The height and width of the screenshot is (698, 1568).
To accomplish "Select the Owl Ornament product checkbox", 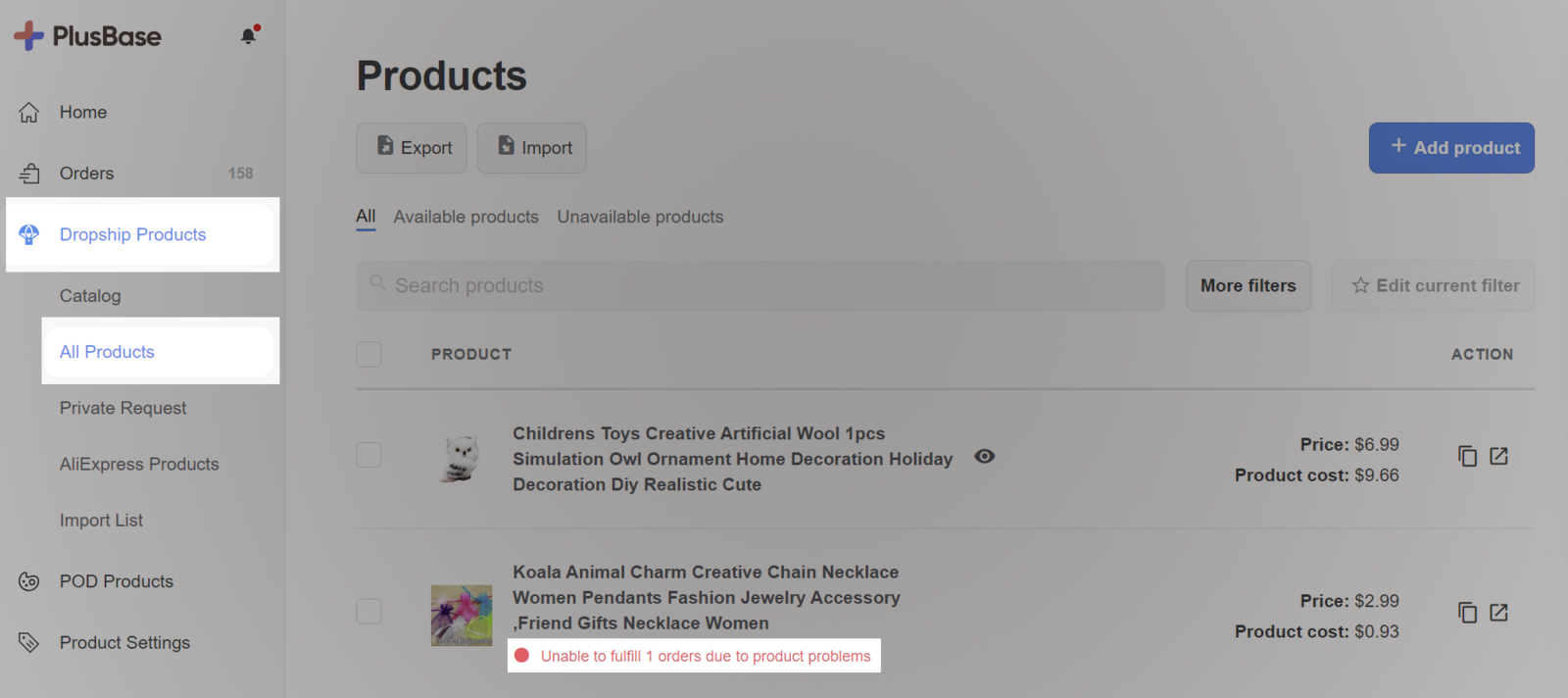I will [369, 455].
